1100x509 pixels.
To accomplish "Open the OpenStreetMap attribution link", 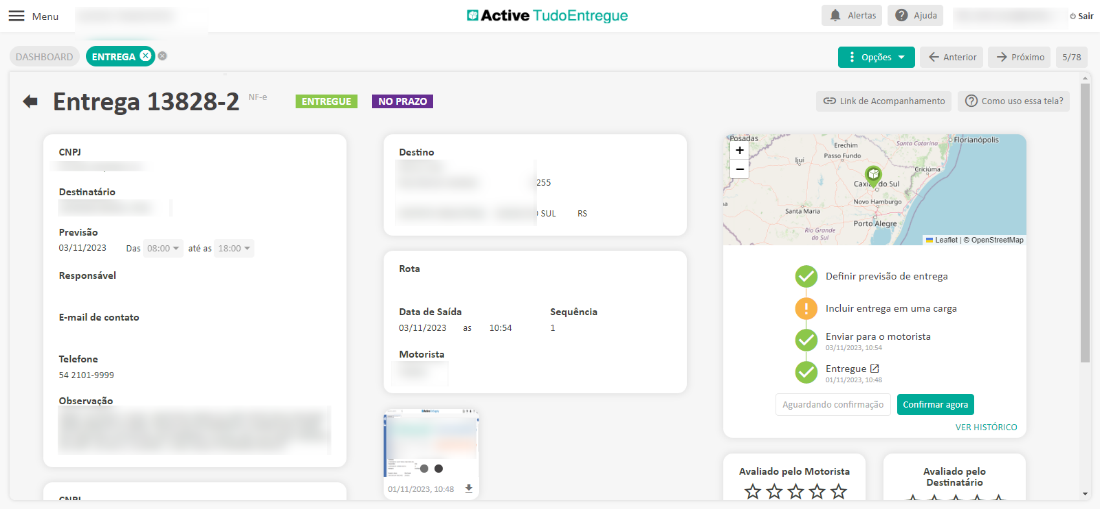I will 996,240.
